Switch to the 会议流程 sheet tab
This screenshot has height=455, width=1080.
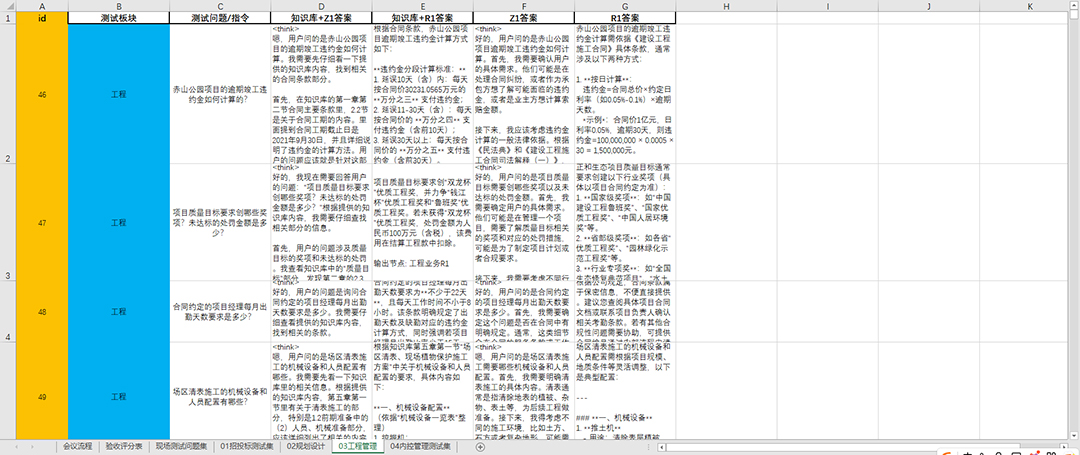77,447
